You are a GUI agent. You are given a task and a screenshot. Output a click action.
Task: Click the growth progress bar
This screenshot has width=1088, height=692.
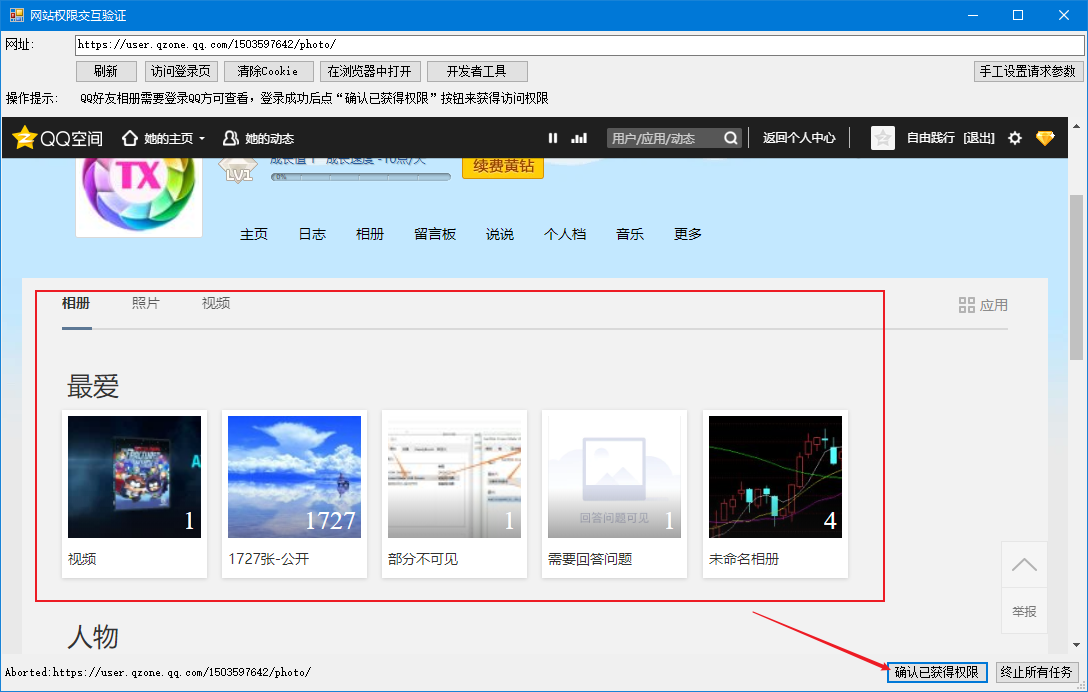pyautogui.click(x=361, y=177)
